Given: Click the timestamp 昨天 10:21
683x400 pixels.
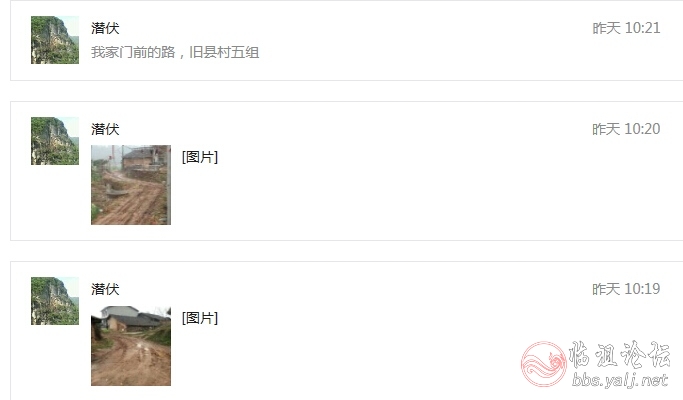Looking at the screenshot, I should coord(626,28).
